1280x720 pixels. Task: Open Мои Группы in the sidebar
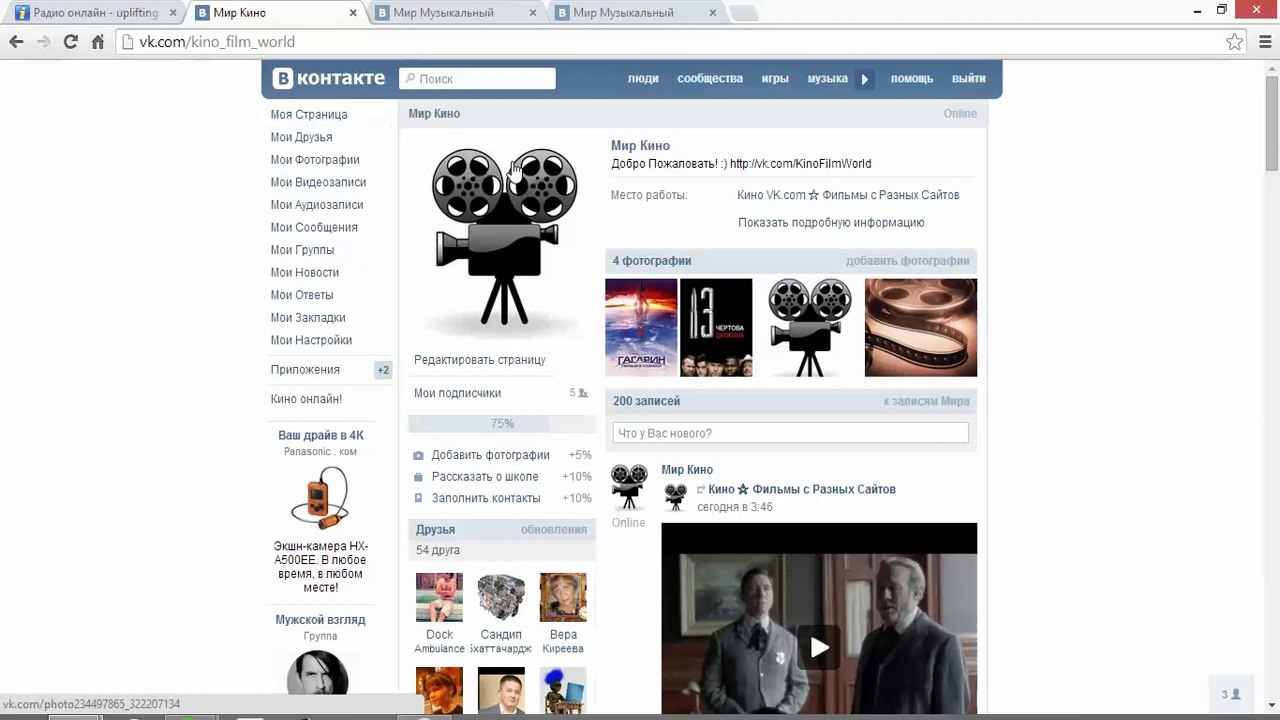(x=302, y=250)
